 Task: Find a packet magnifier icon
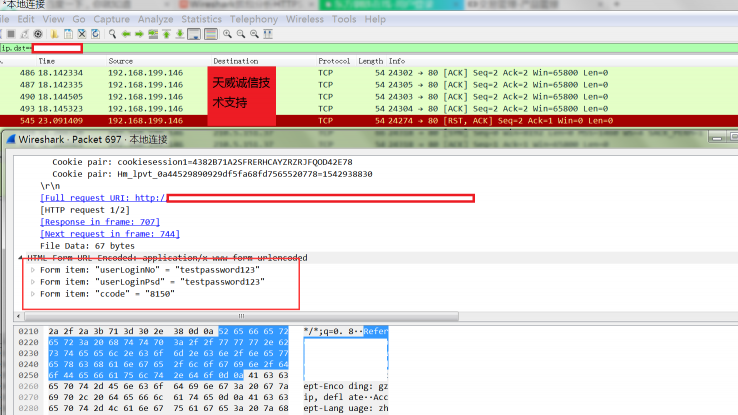click(x=112, y=34)
